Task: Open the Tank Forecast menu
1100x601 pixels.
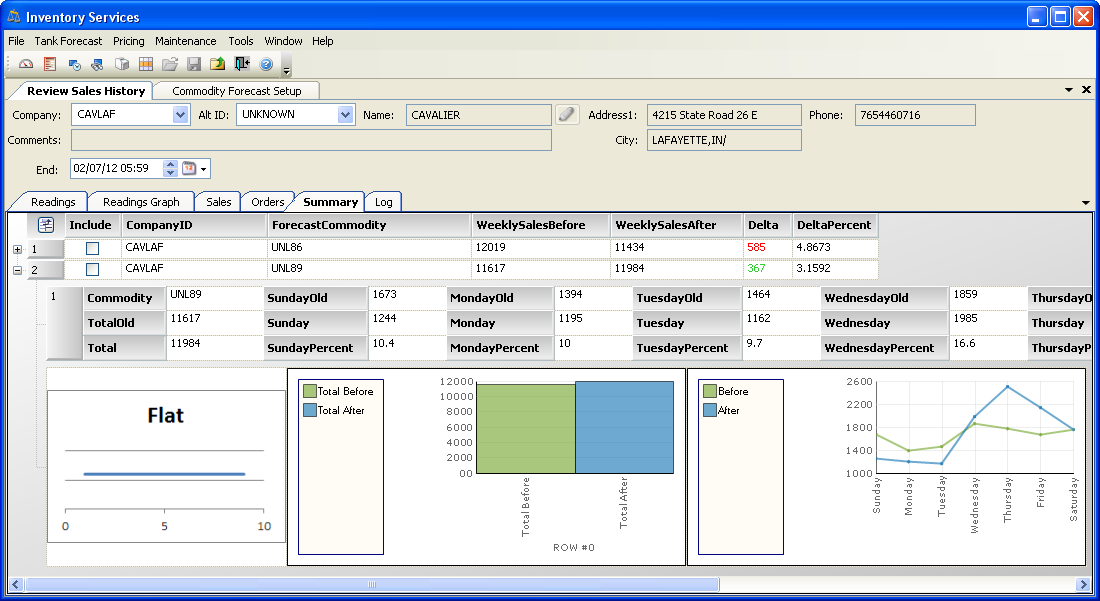Action: point(68,41)
